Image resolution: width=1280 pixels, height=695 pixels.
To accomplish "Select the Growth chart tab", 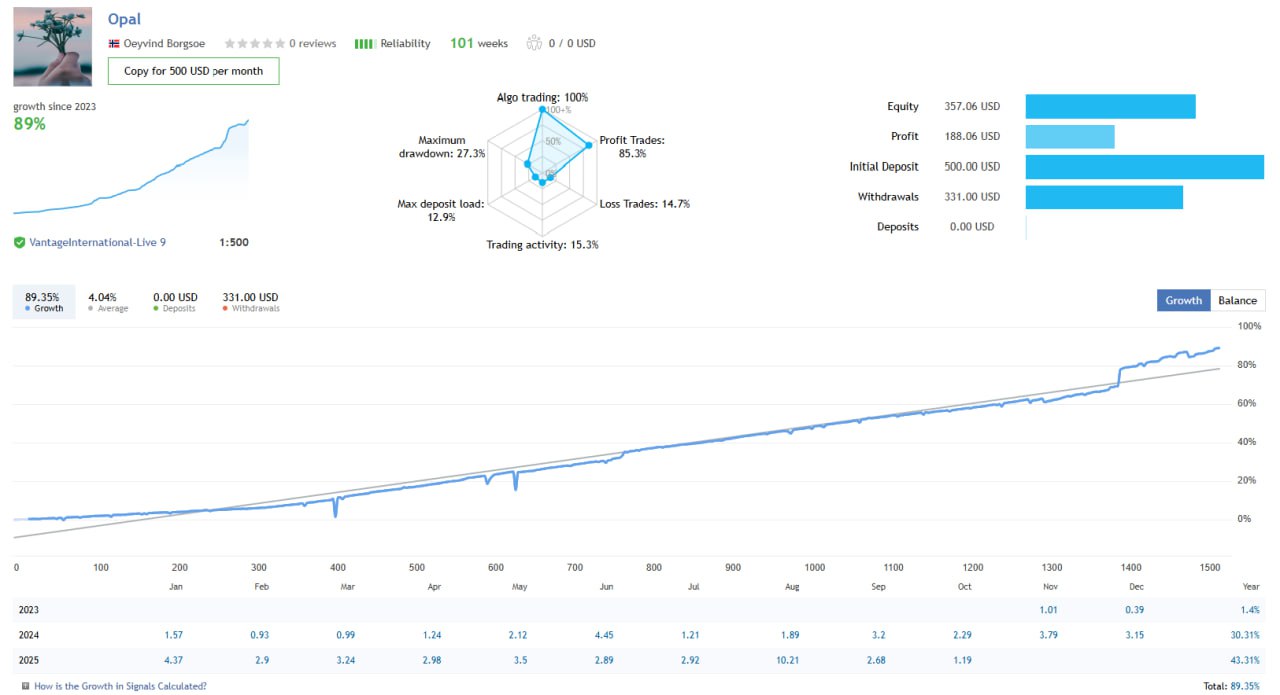I will (x=1183, y=300).
